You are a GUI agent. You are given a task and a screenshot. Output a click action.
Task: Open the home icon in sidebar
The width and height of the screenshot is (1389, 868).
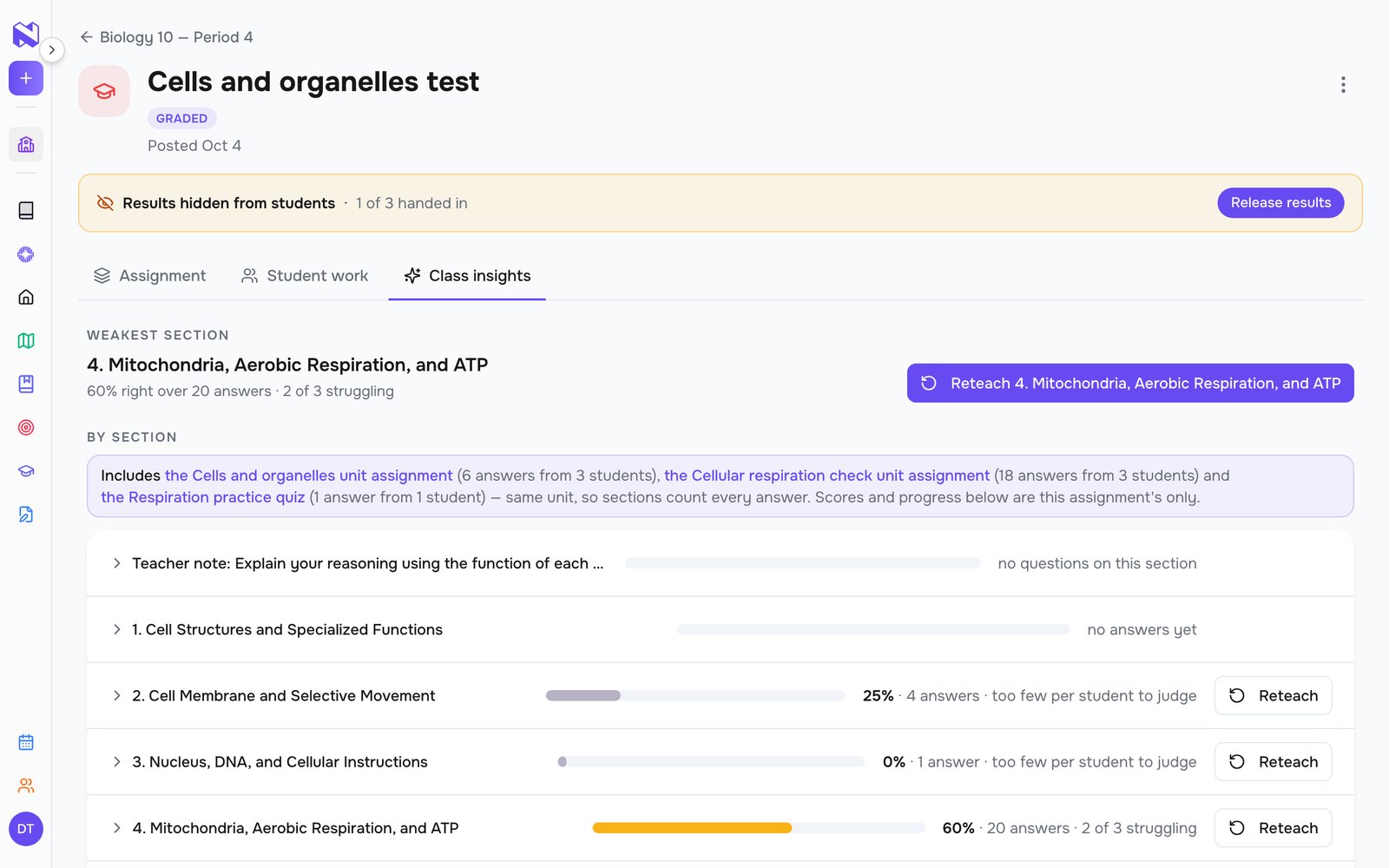pyautogui.click(x=26, y=297)
